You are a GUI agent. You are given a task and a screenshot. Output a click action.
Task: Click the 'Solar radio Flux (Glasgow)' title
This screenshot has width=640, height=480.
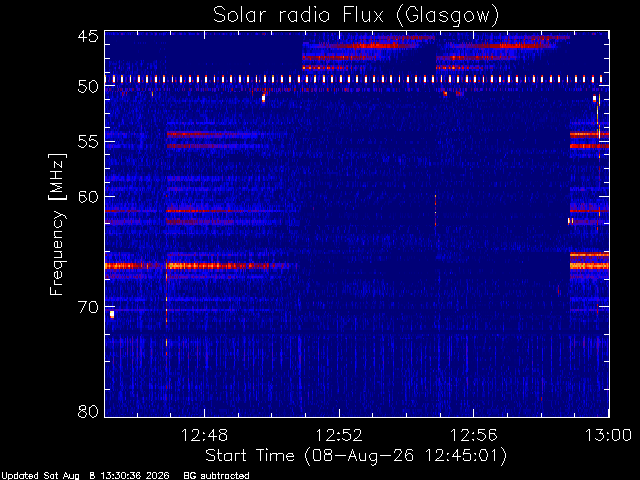coord(356,16)
